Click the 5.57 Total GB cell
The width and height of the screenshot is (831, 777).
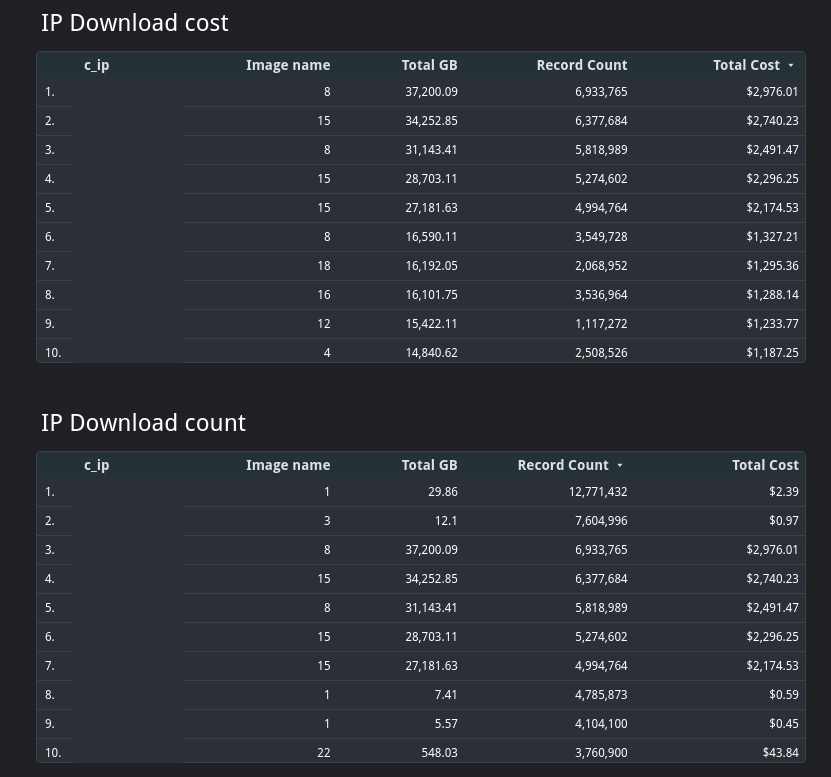[x=445, y=724]
